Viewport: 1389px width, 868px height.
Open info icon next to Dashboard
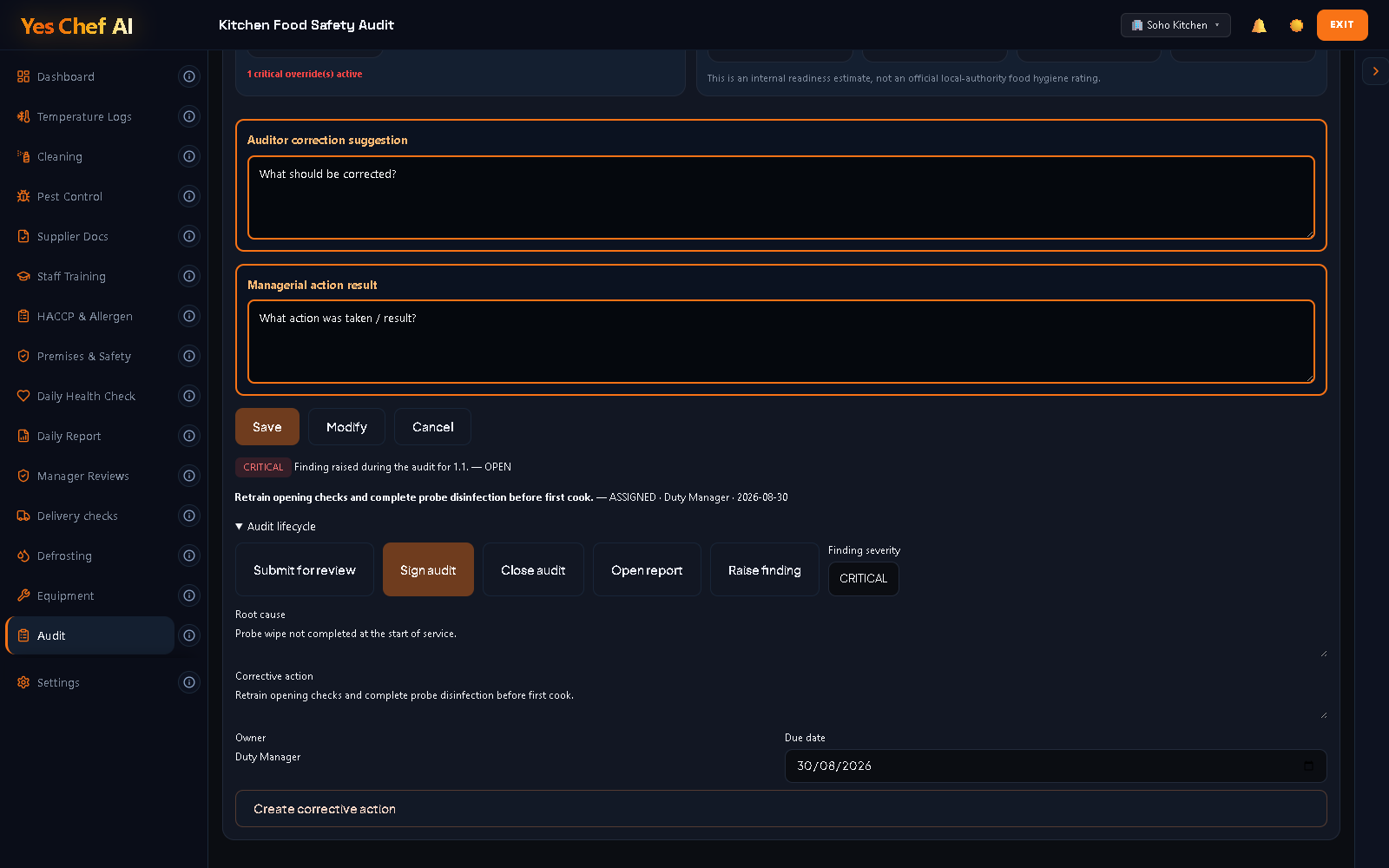189,76
